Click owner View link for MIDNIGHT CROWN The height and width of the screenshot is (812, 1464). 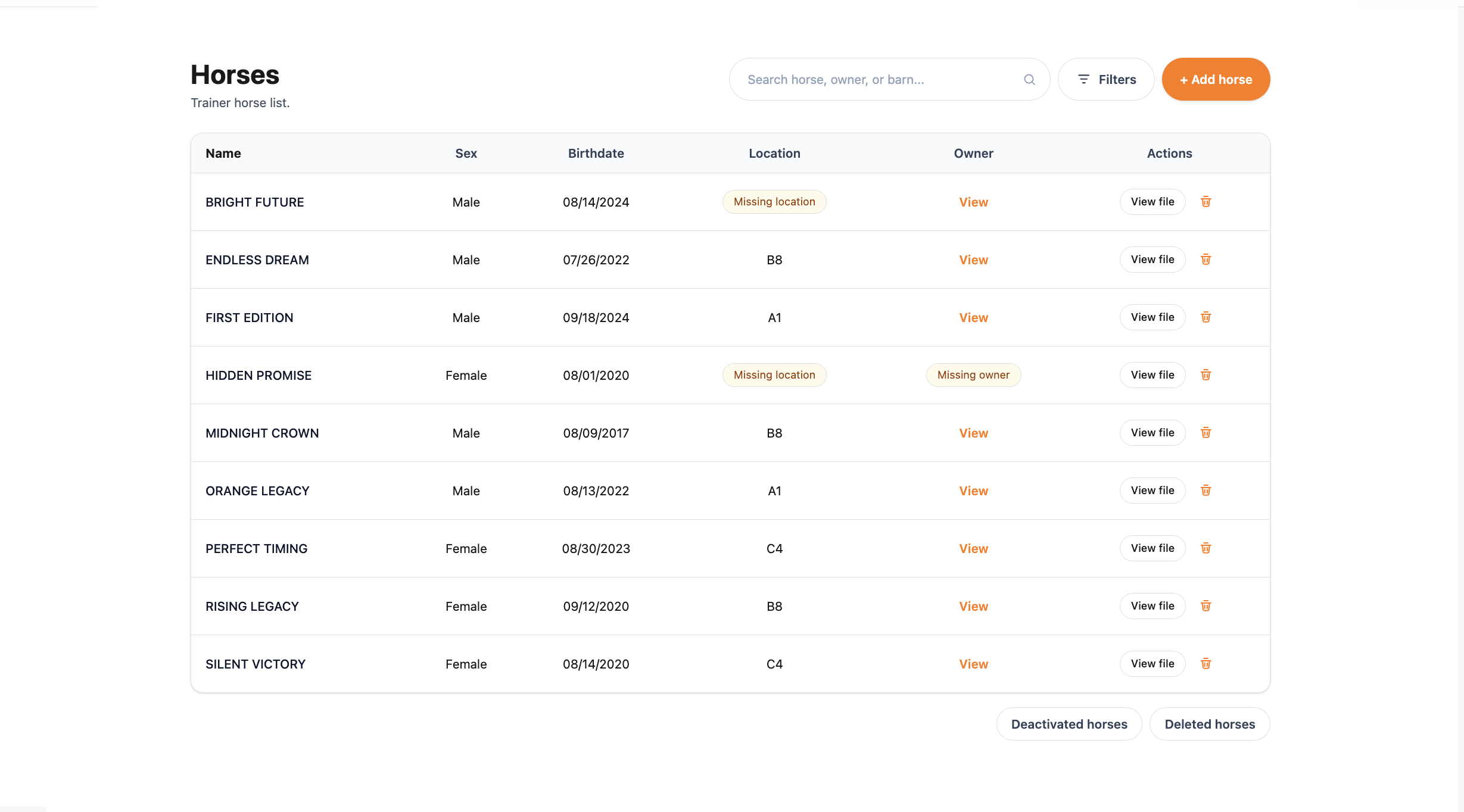973,433
